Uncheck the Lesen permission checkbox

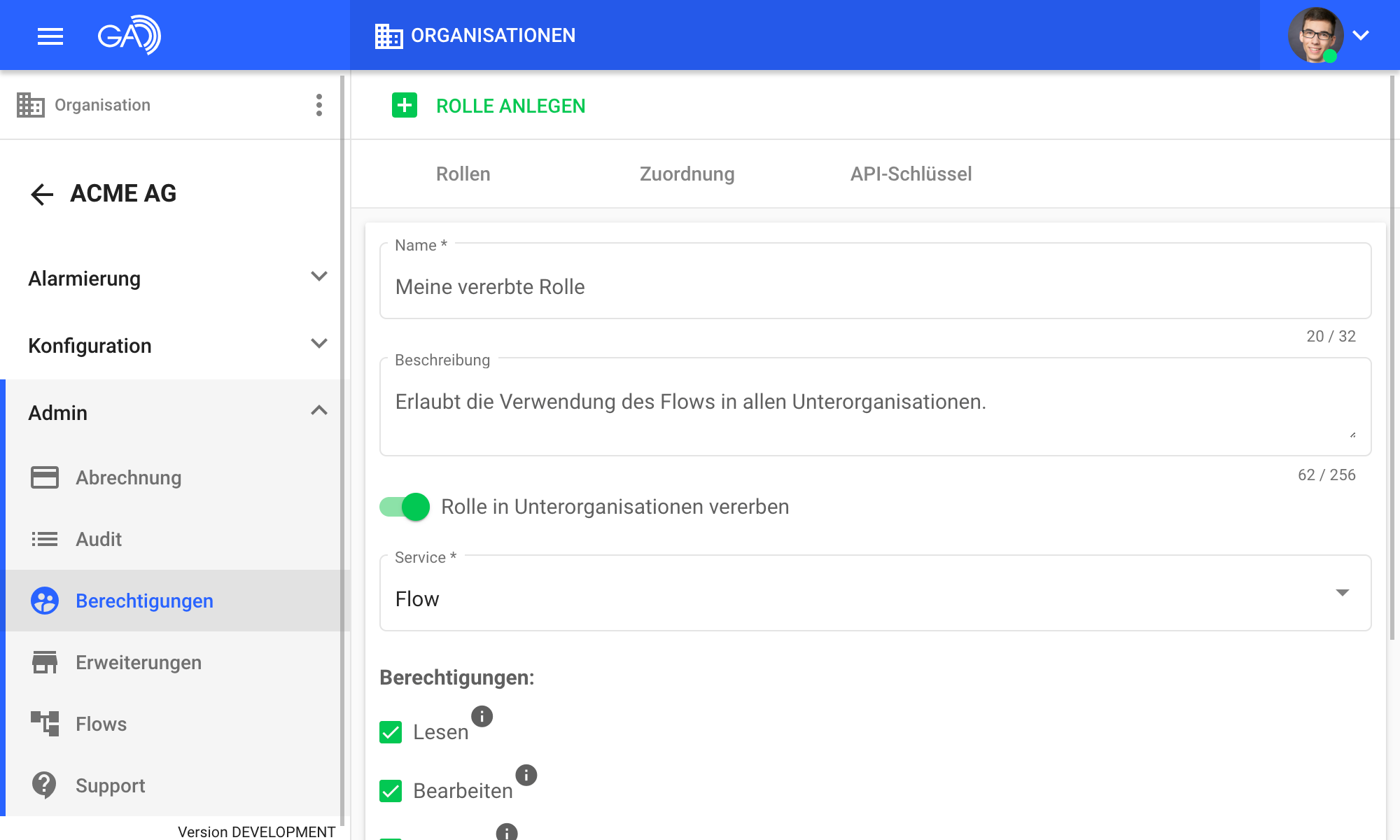click(391, 732)
